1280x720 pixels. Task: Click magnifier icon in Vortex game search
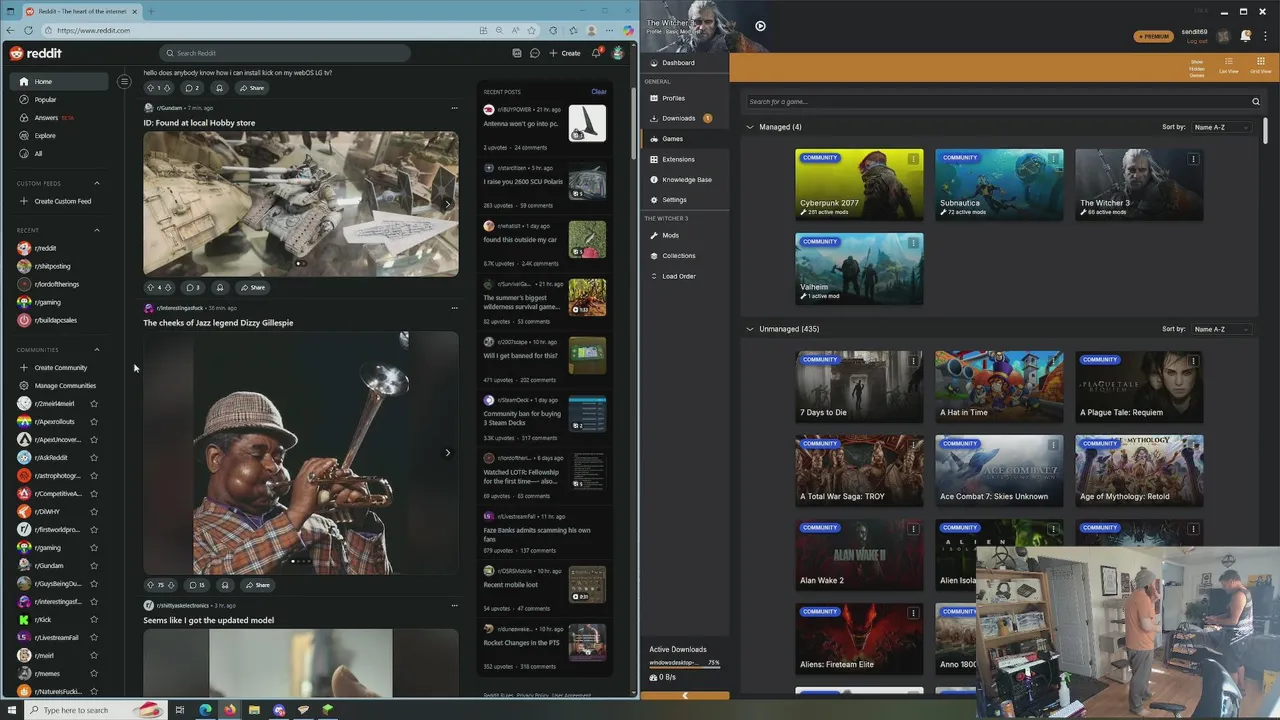tap(1256, 102)
